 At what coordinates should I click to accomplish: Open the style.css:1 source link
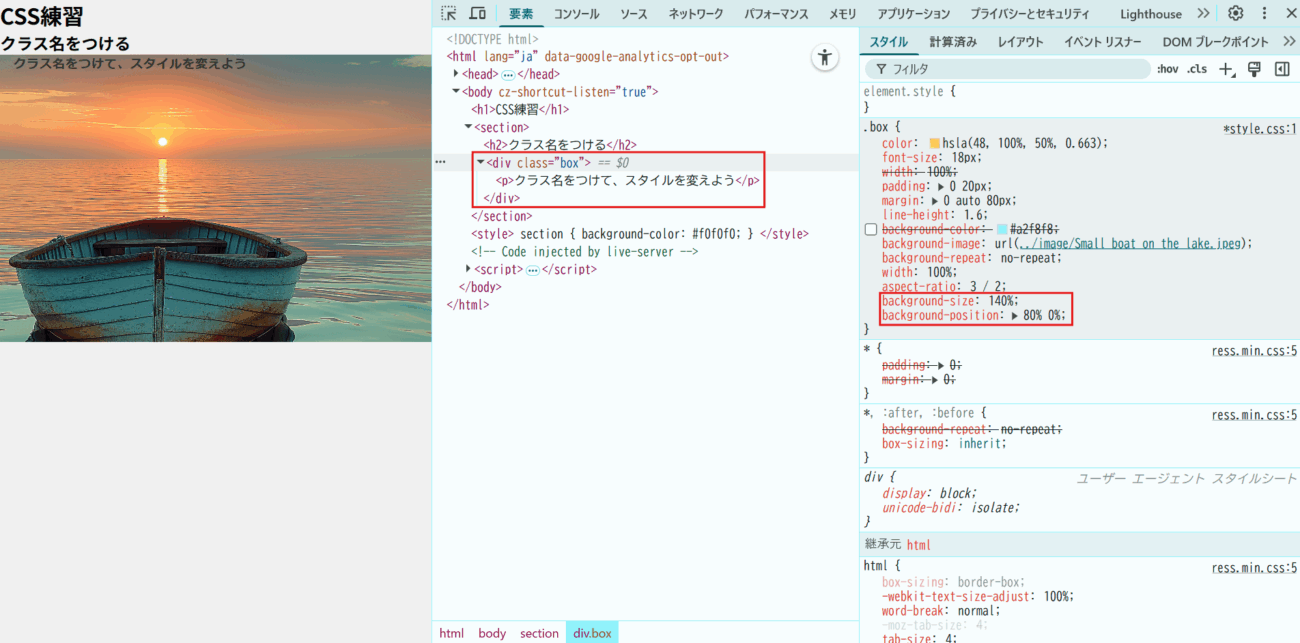coord(1259,129)
